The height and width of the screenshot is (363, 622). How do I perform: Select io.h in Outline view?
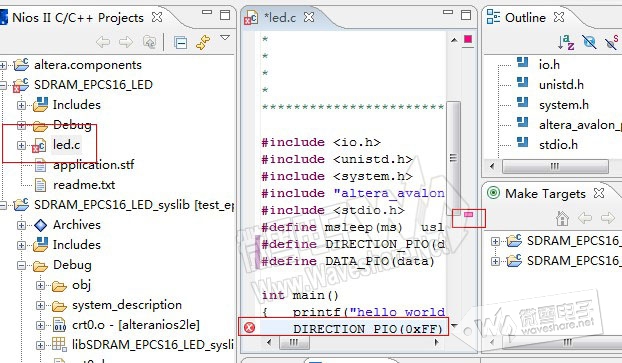[x=549, y=64]
